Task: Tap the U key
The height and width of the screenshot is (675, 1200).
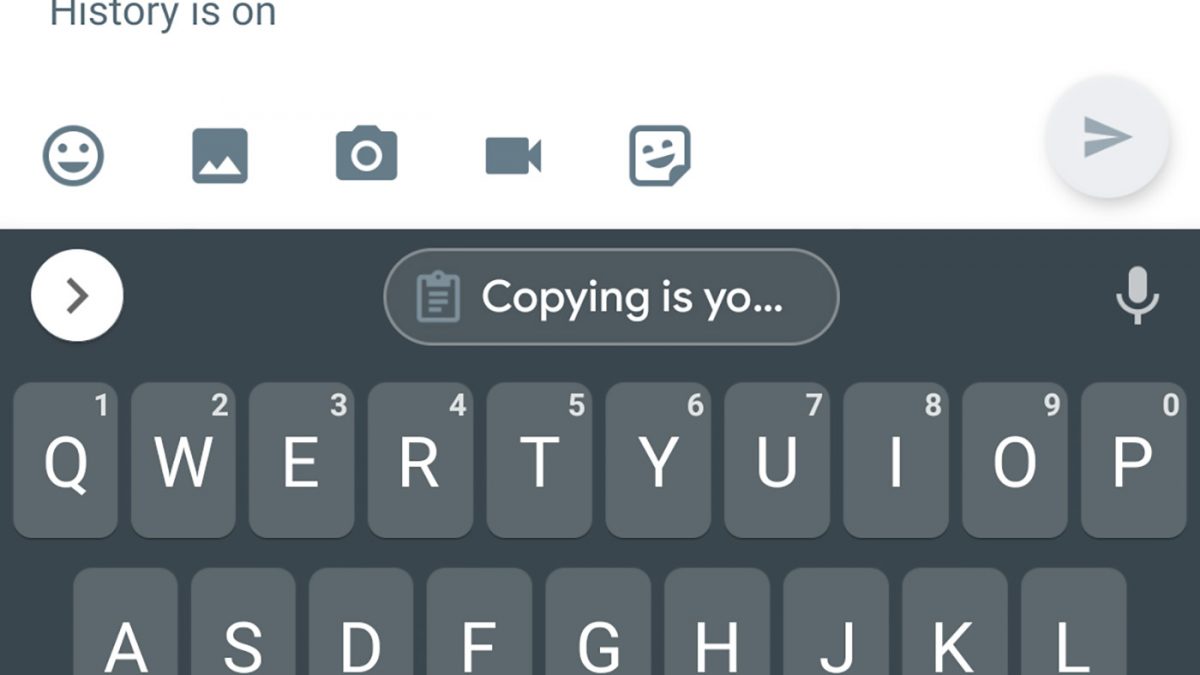Action: pos(778,460)
